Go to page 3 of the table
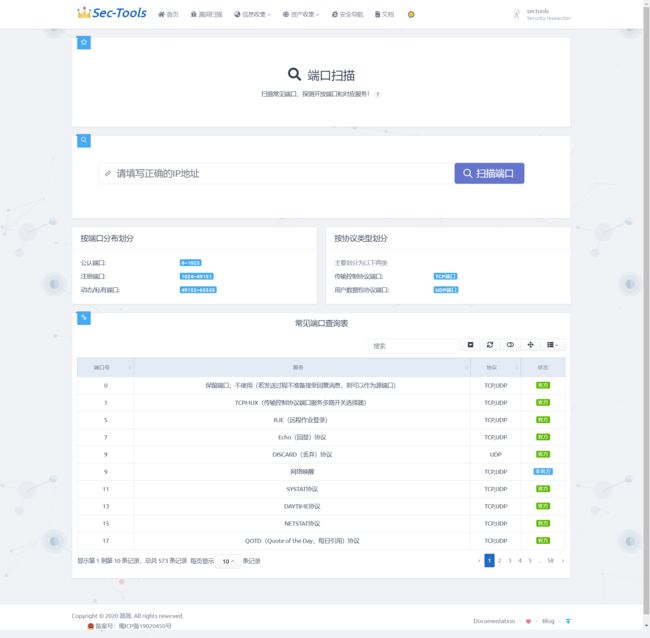Viewport: 650px width, 638px height. pyautogui.click(x=509, y=561)
